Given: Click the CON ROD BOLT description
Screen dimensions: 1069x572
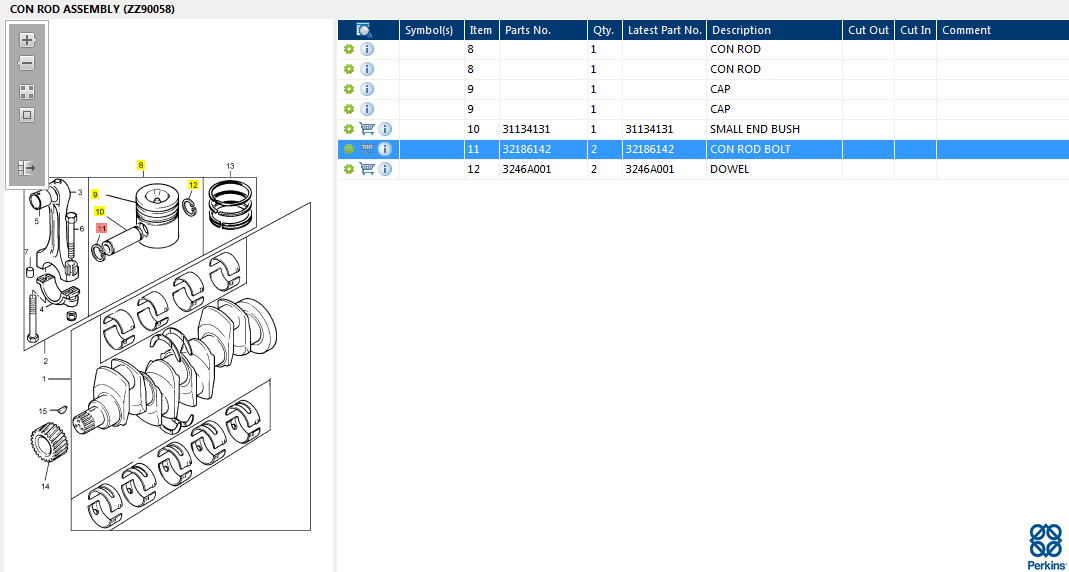Looking at the screenshot, I should (750, 149).
